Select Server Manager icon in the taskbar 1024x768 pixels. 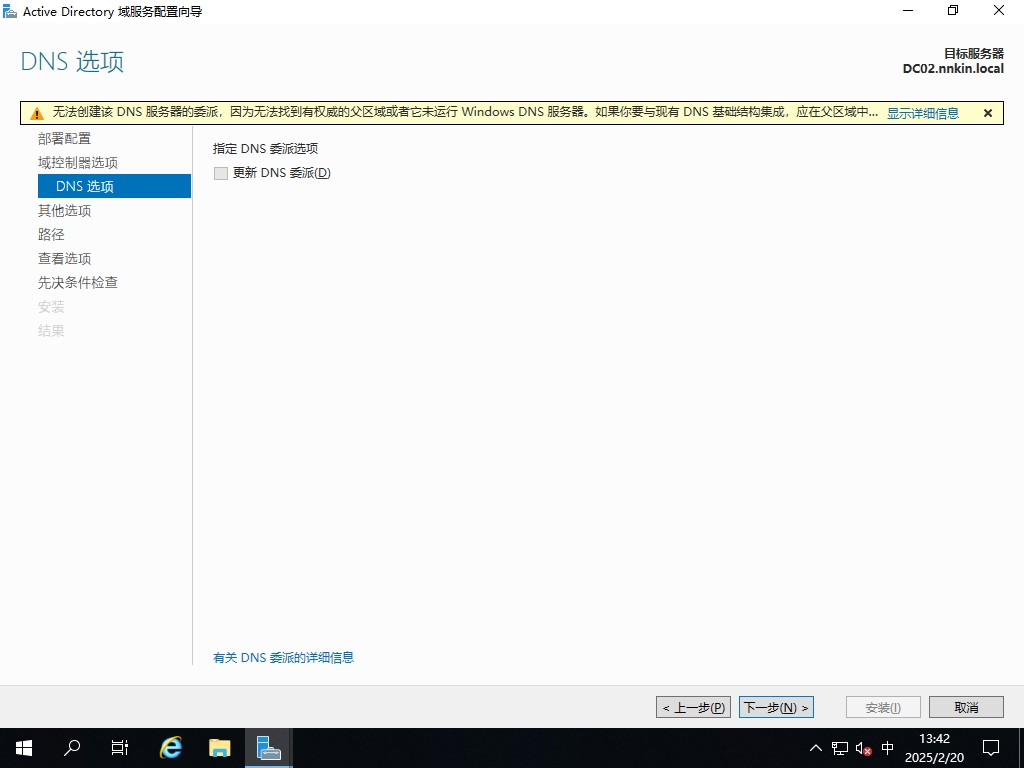tap(268, 747)
